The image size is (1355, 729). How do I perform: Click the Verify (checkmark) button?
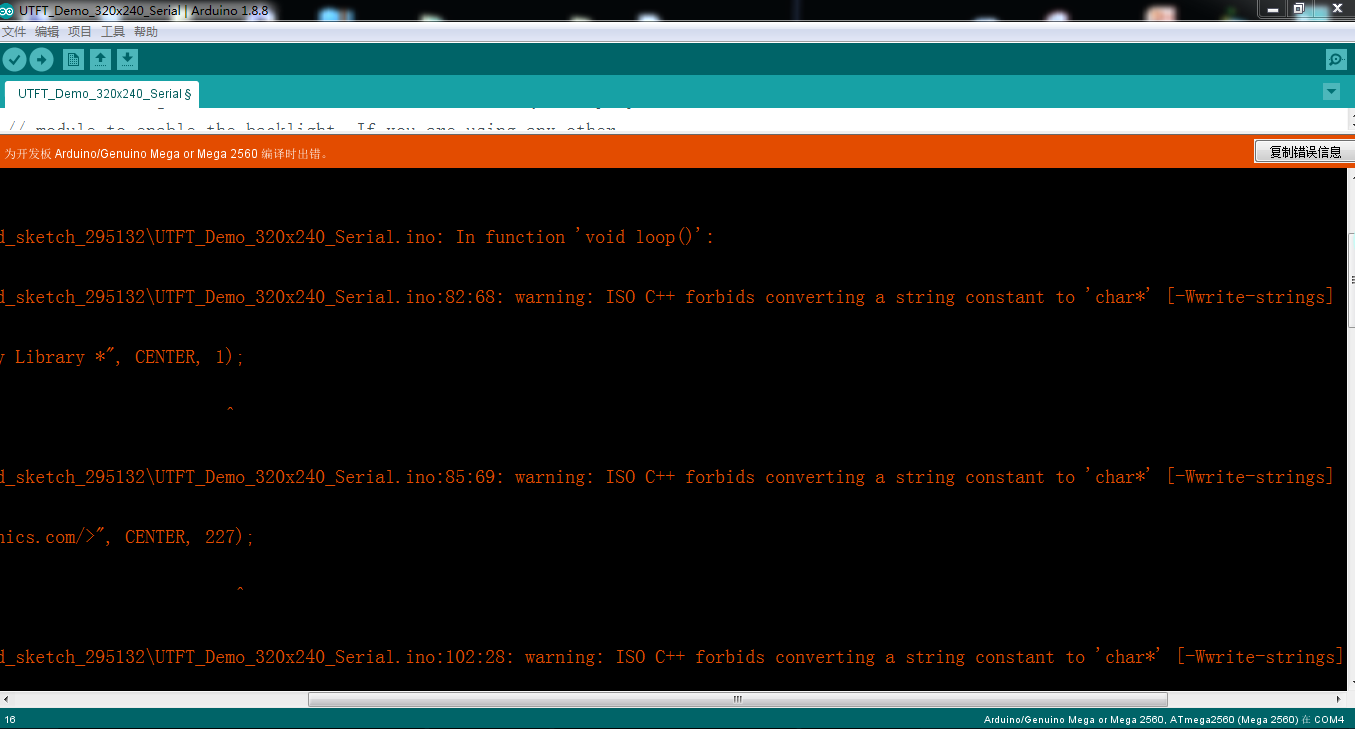coord(14,60)
